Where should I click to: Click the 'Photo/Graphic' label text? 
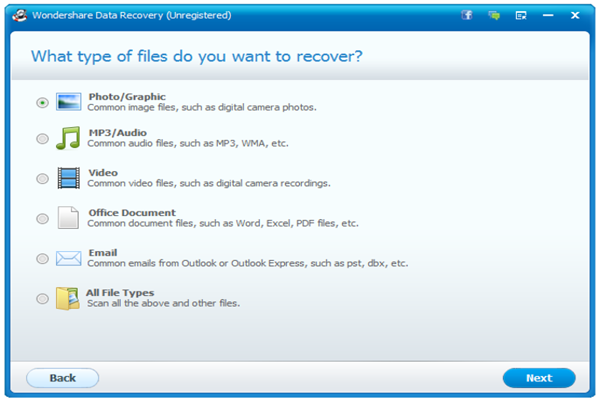(x=127, y=97)
